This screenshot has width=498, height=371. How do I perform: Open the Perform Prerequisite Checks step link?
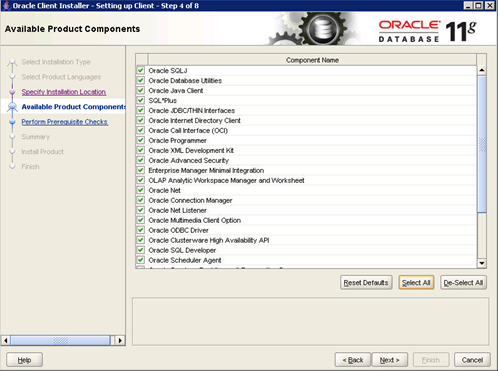[65, 122]
